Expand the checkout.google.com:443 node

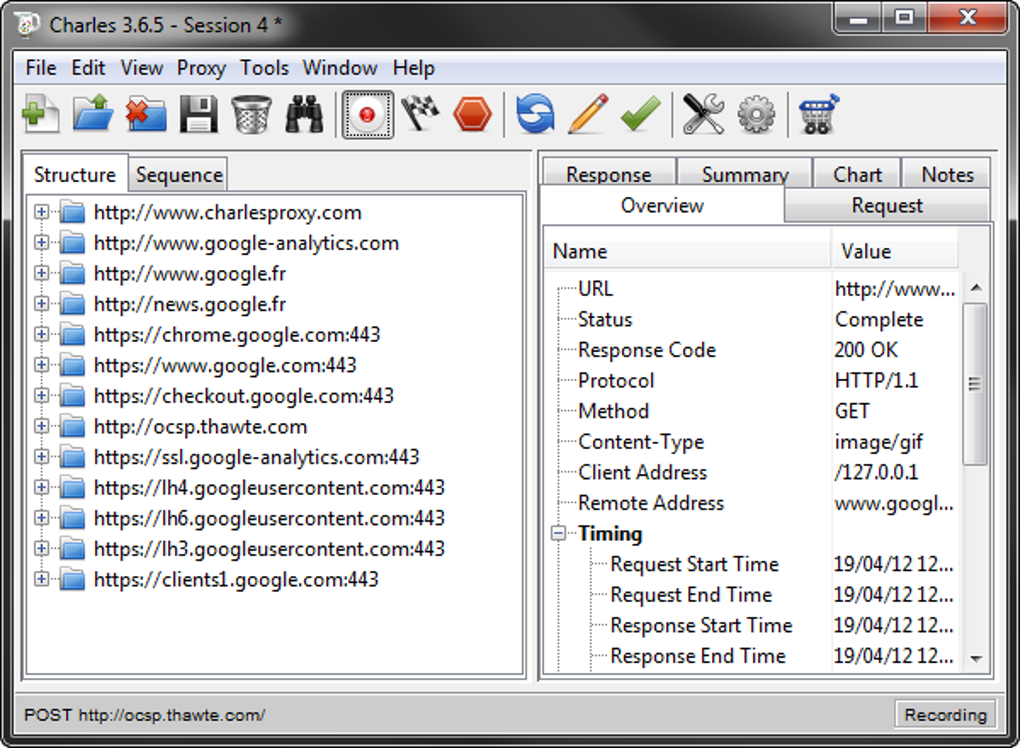click(x=42, y=395)
